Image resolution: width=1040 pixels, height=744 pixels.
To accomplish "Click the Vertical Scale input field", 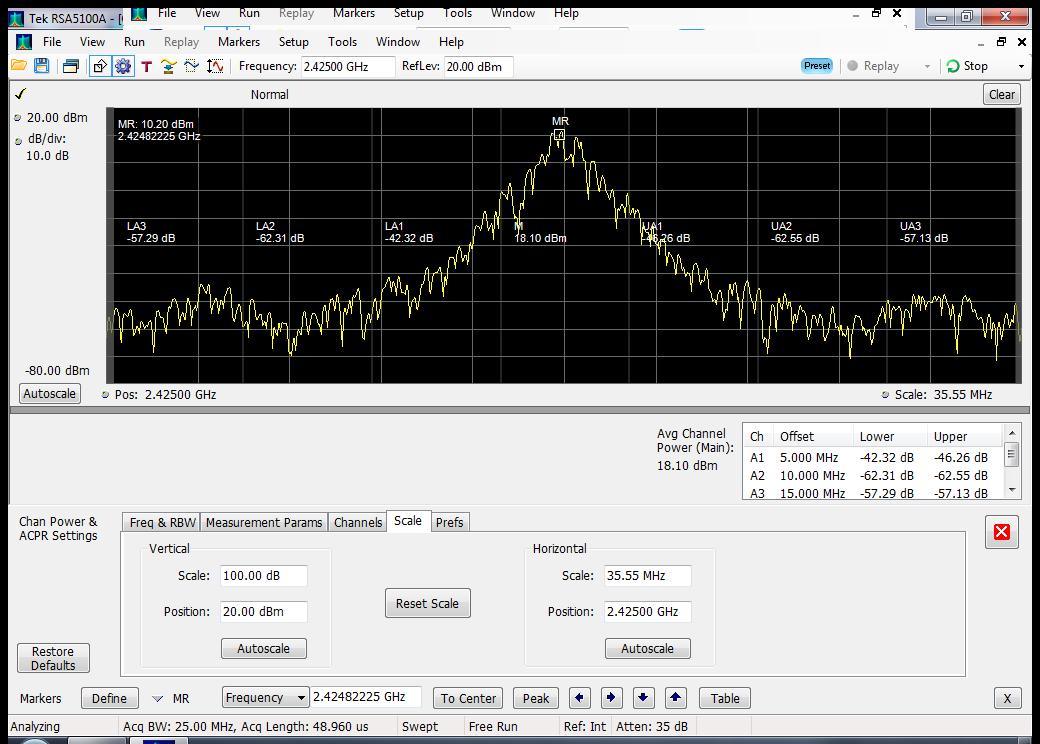I will tap(264, 576).
